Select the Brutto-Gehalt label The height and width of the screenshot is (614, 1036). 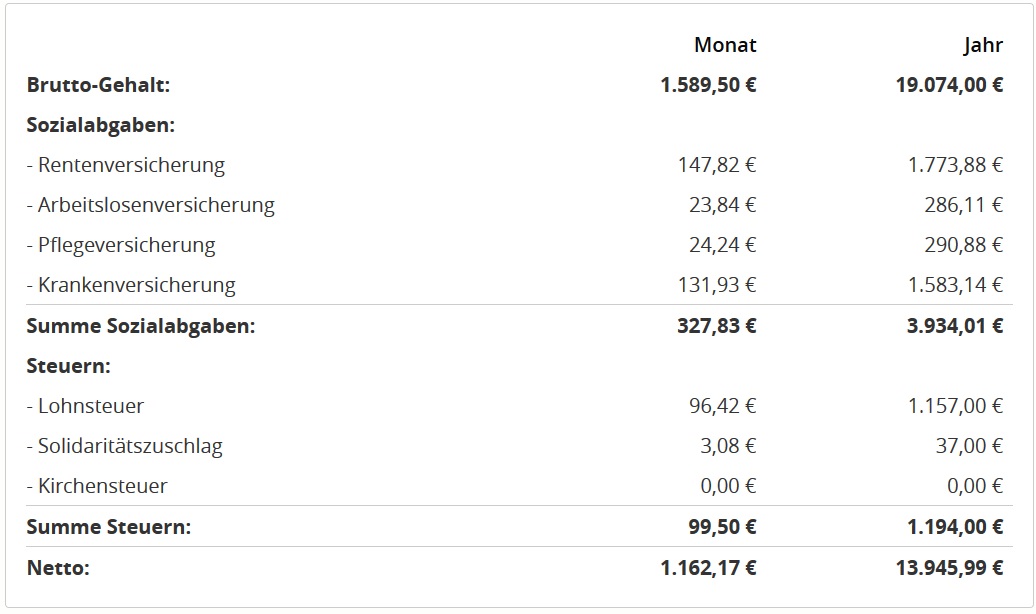(x=98, y=85)
